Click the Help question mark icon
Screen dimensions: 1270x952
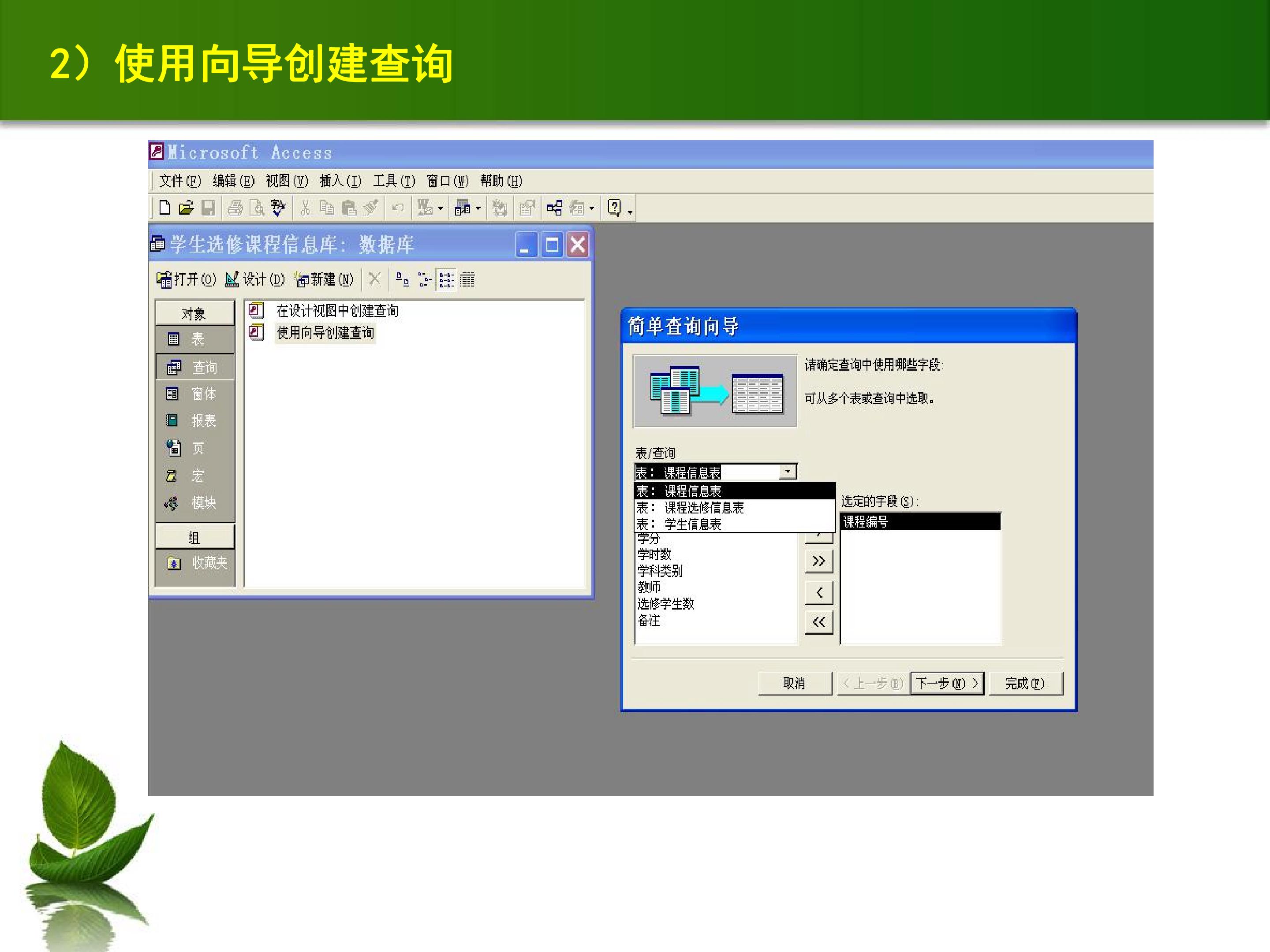click(614, 208)
